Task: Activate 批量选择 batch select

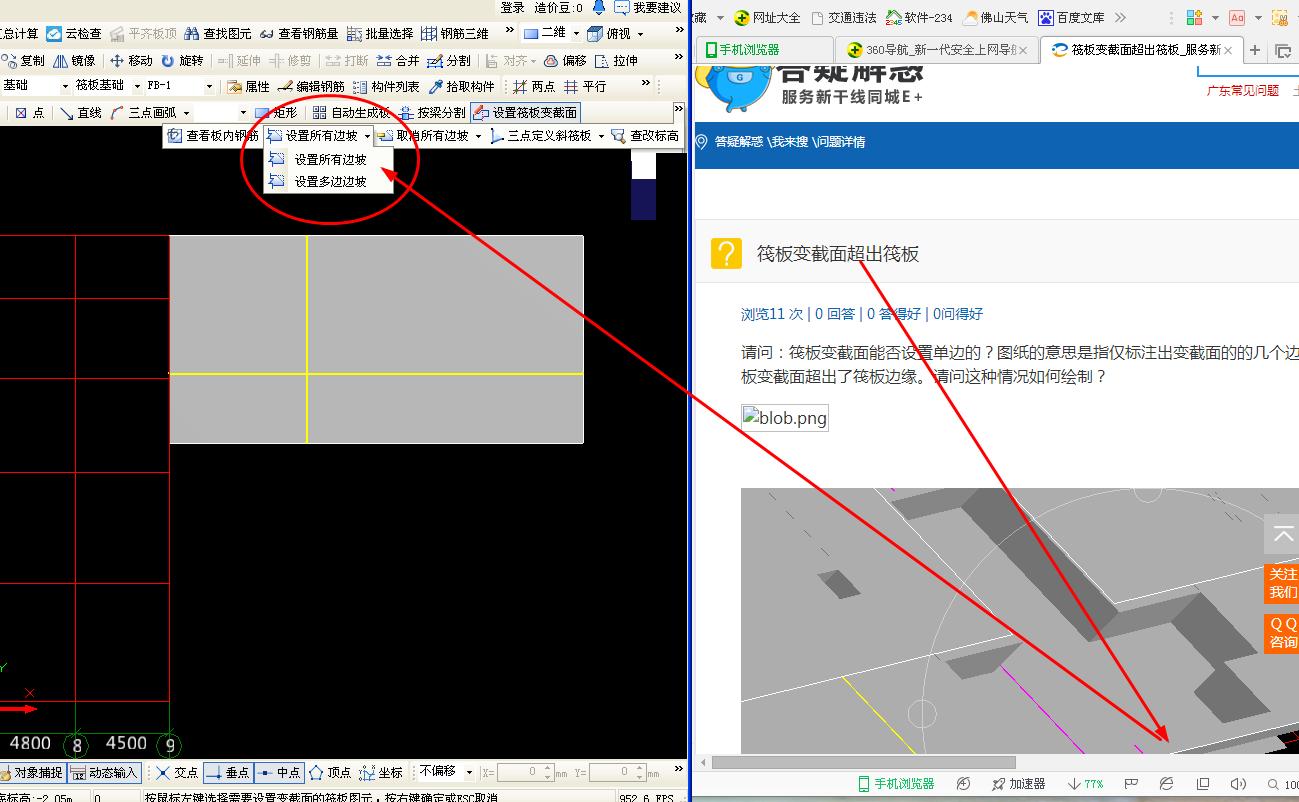Action: [x=379, y=34]
